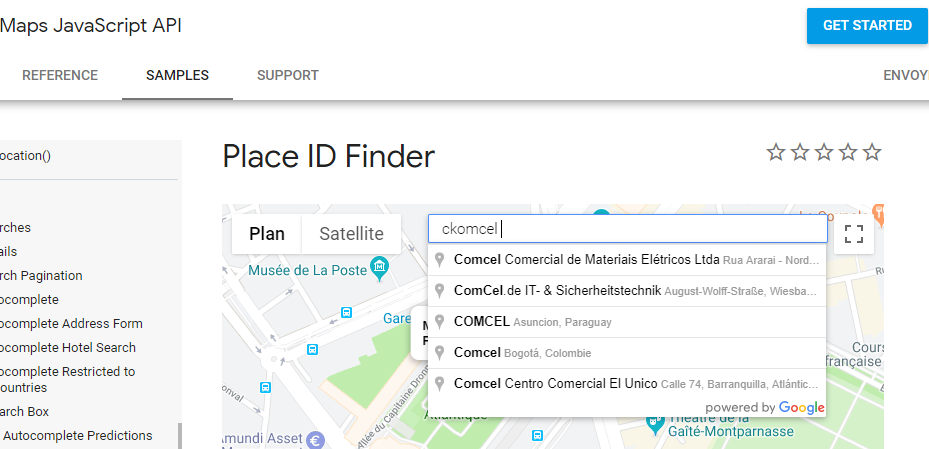Open Search Pagination sidebar link
The width and height of the screenshot is (929, 449).
pos(41,275)
